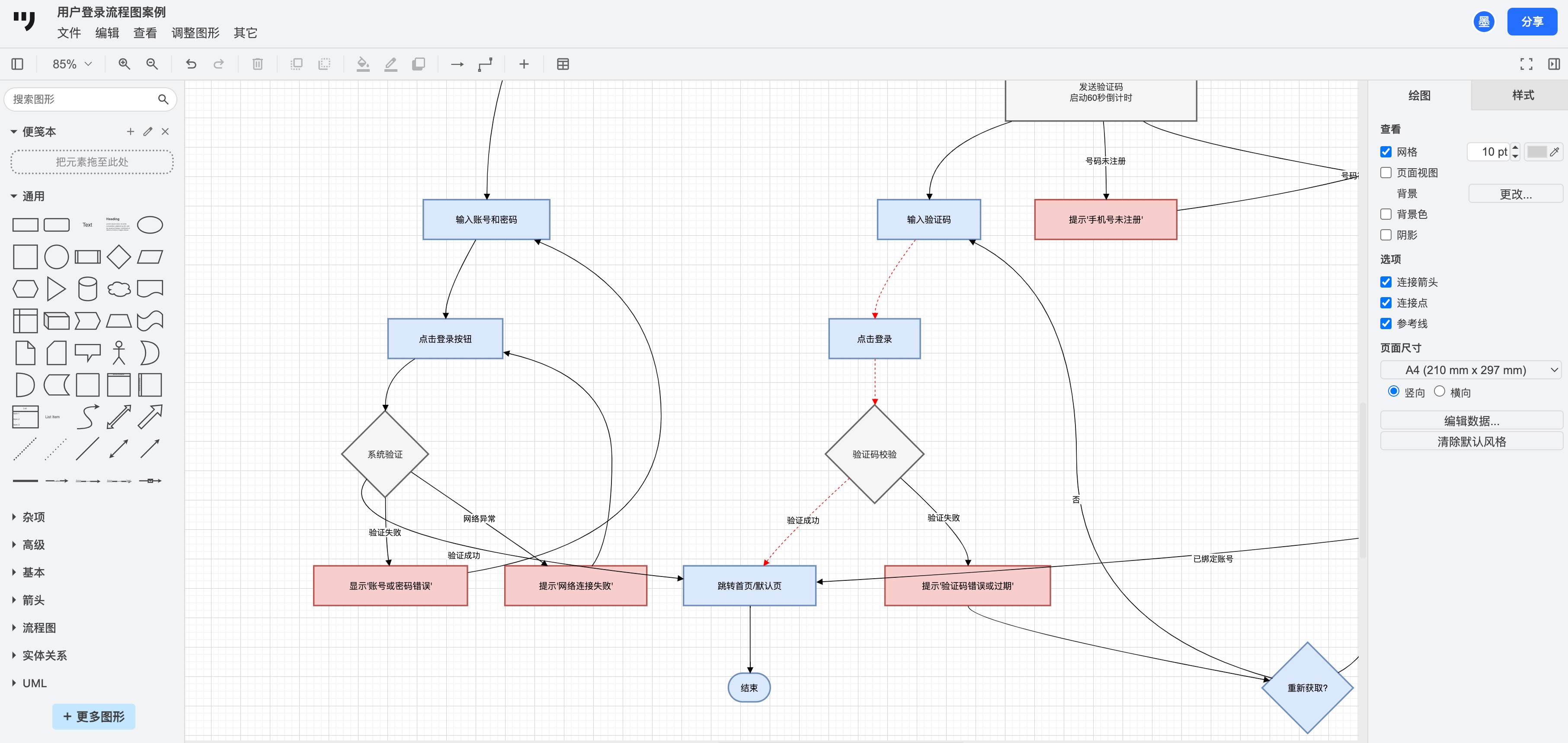The width and height of the screenshot is (1568, 743).
Task: Collapse the right format panel icon
Action: point(1554,64)
